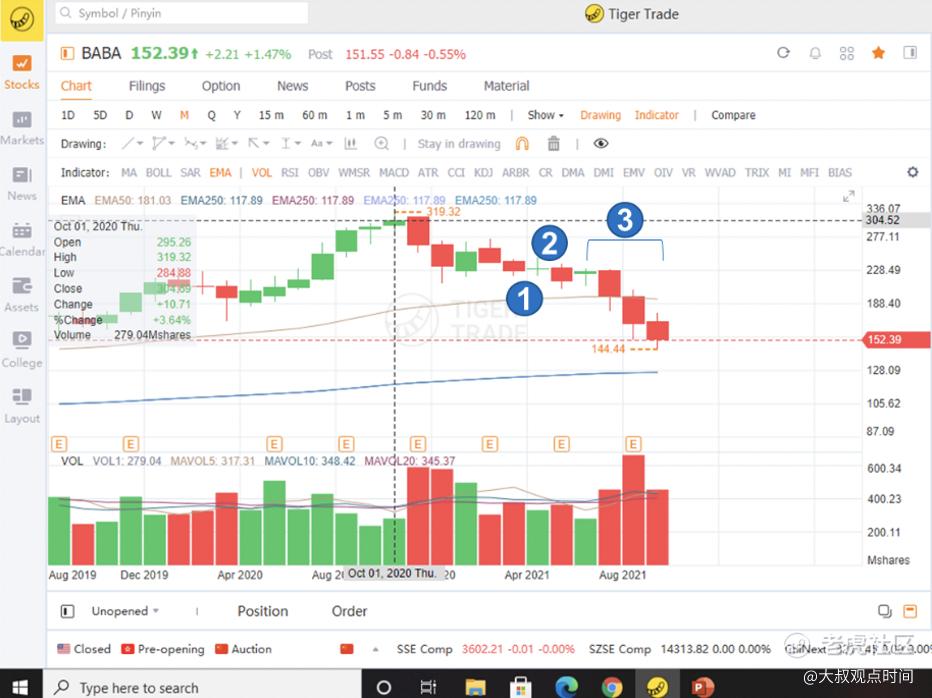
Task: Open Google Chrome from the taskbar
Action: 612,687
